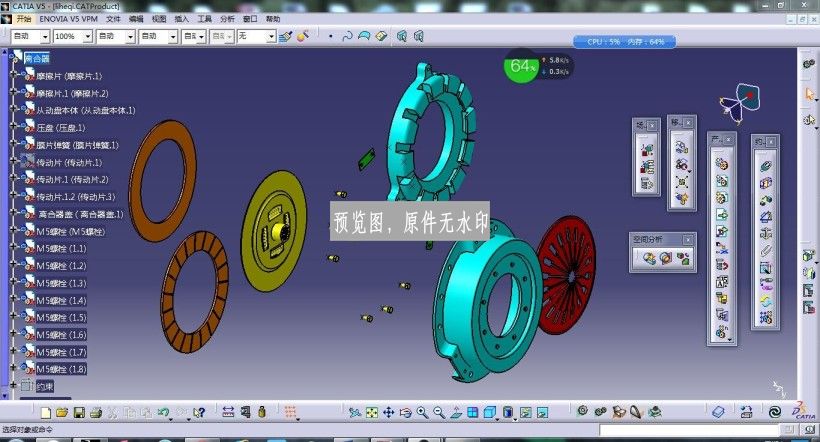Close the constraints 约 floating toolbar
Screen dimensions: 820x442
click(771, 142)
